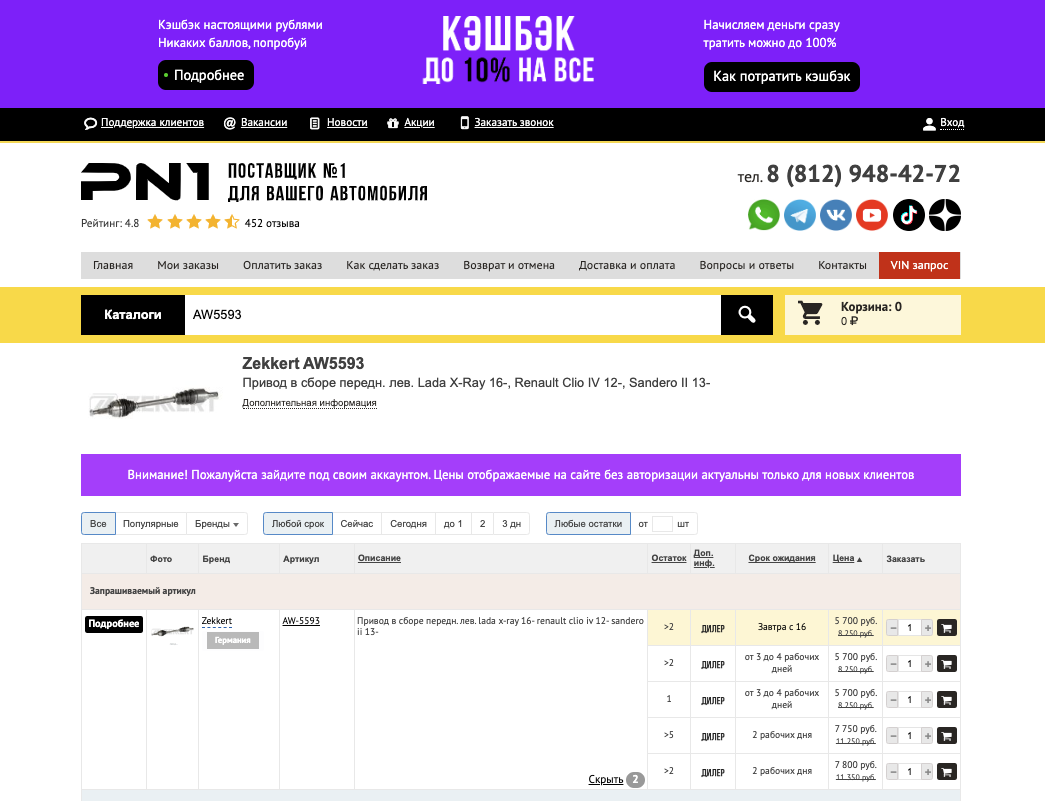
Task: Click the minimum stock quantity field
Action: [x=662, y=524]
